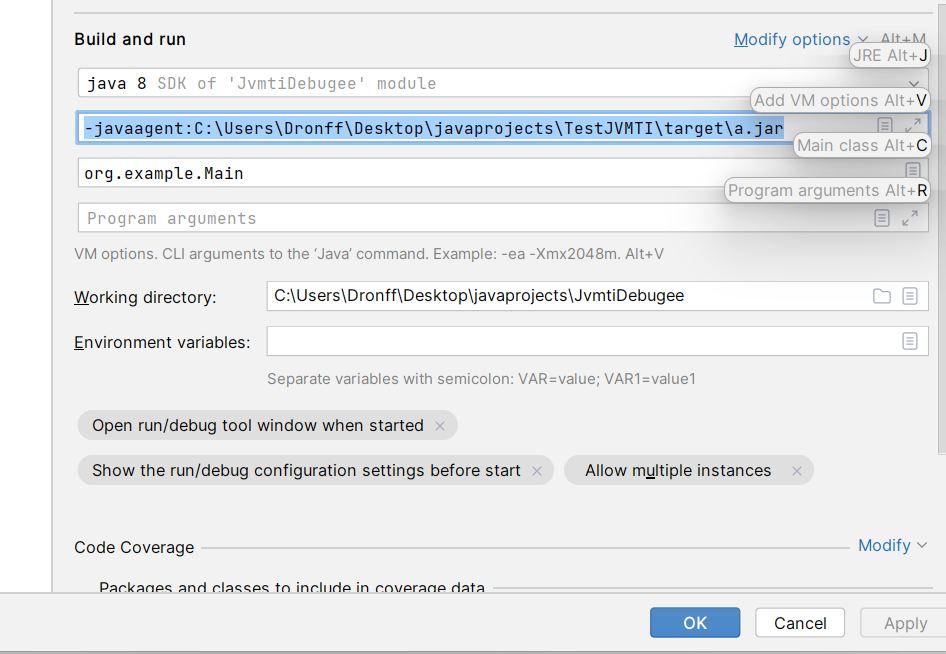The image size is (946, 654).
Task: Expand the VM options field editor
Action: pyautogui.click(x=912, y=126)
